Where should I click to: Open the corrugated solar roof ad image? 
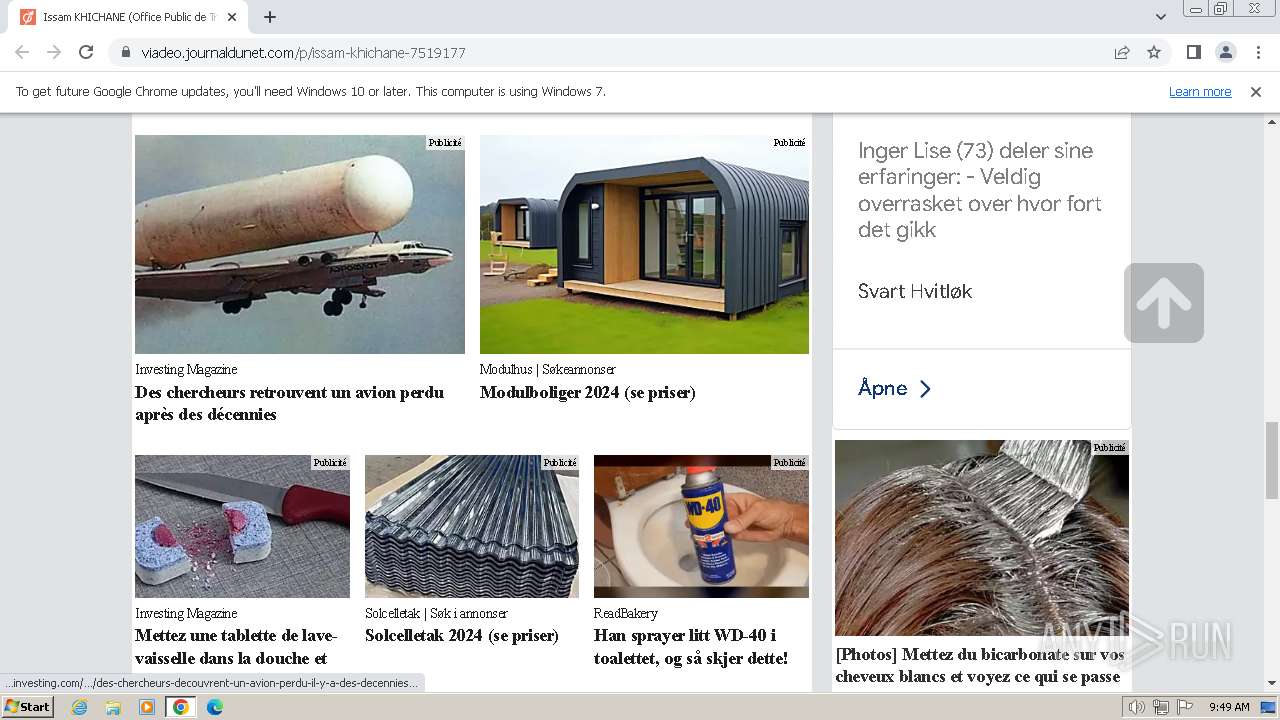(472, 526)
